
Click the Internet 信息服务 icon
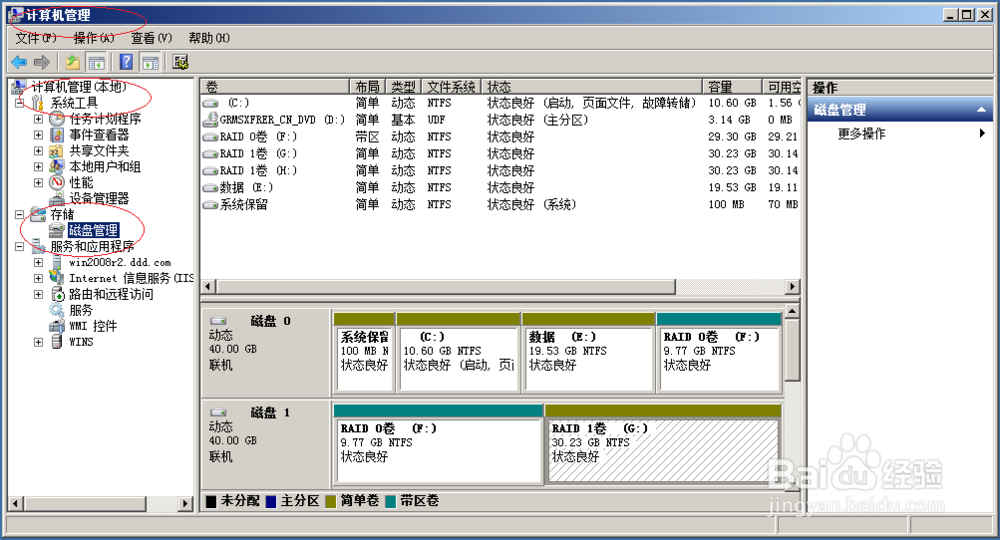57,278
